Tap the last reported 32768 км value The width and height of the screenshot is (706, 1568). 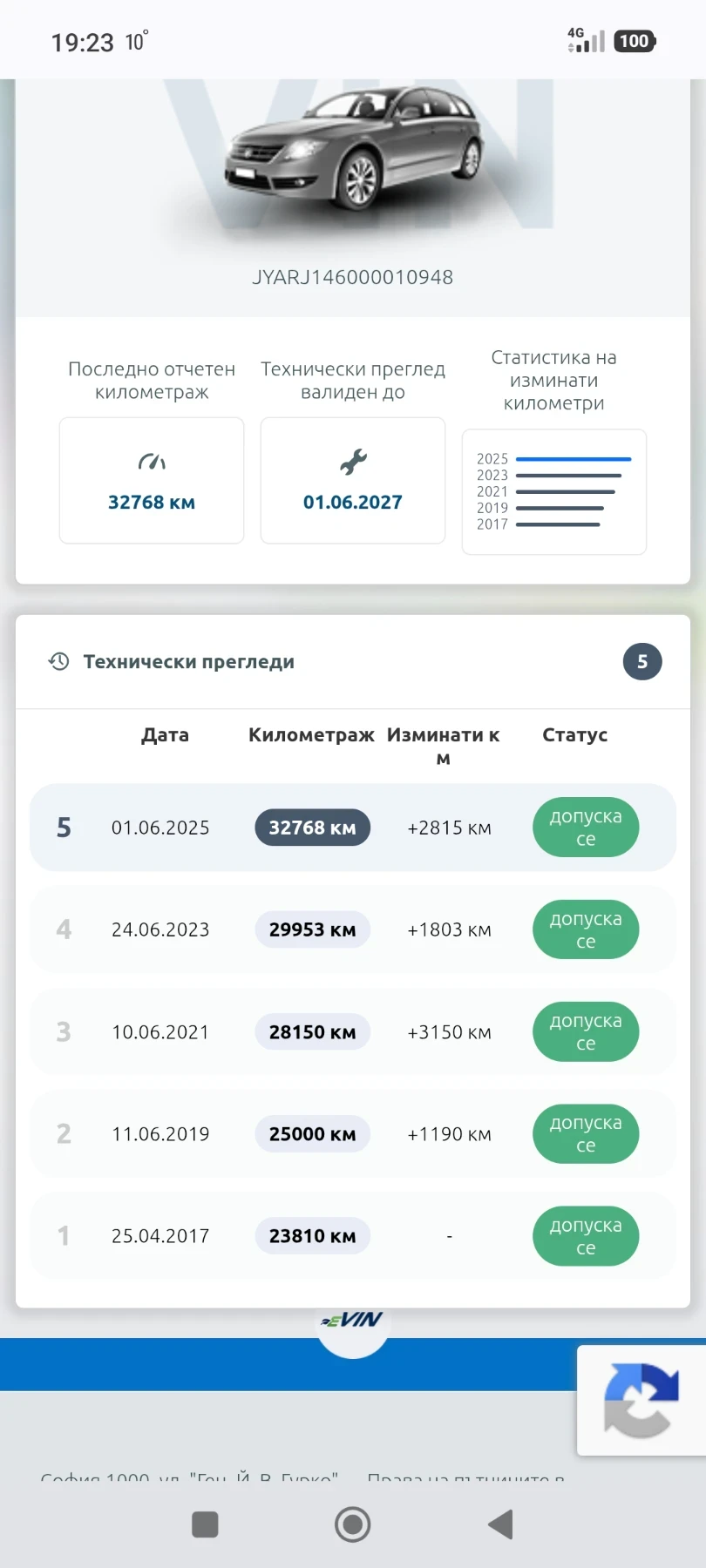[152, 503]
